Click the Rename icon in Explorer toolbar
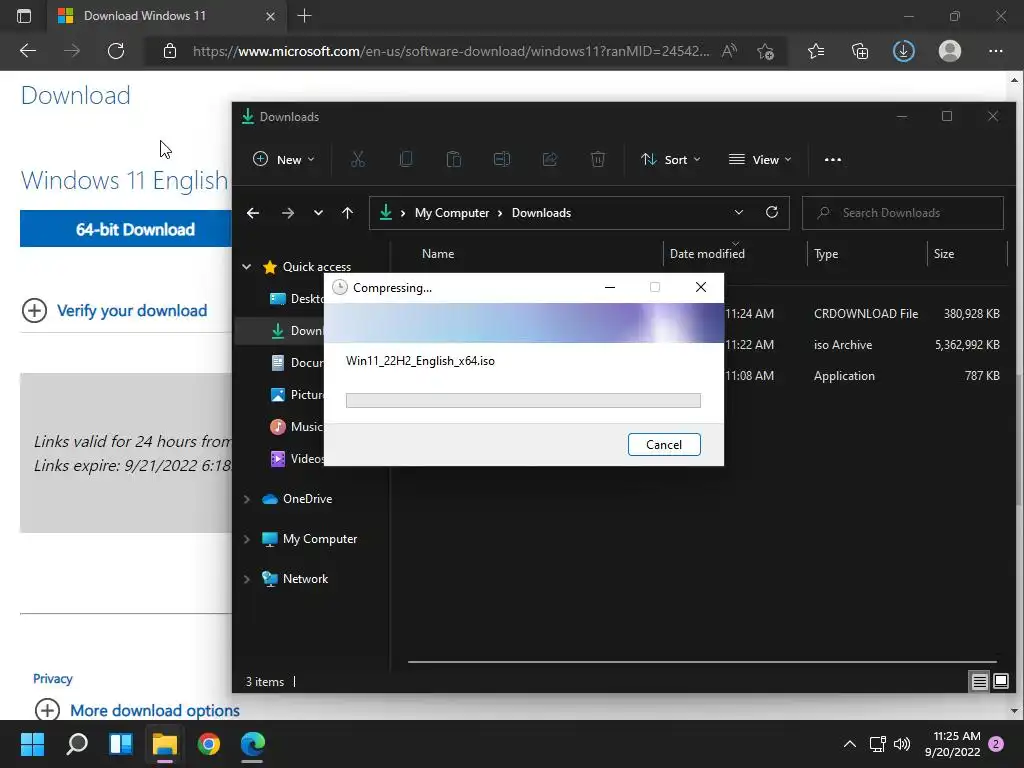1024x768 pixels. click(502, 159)
